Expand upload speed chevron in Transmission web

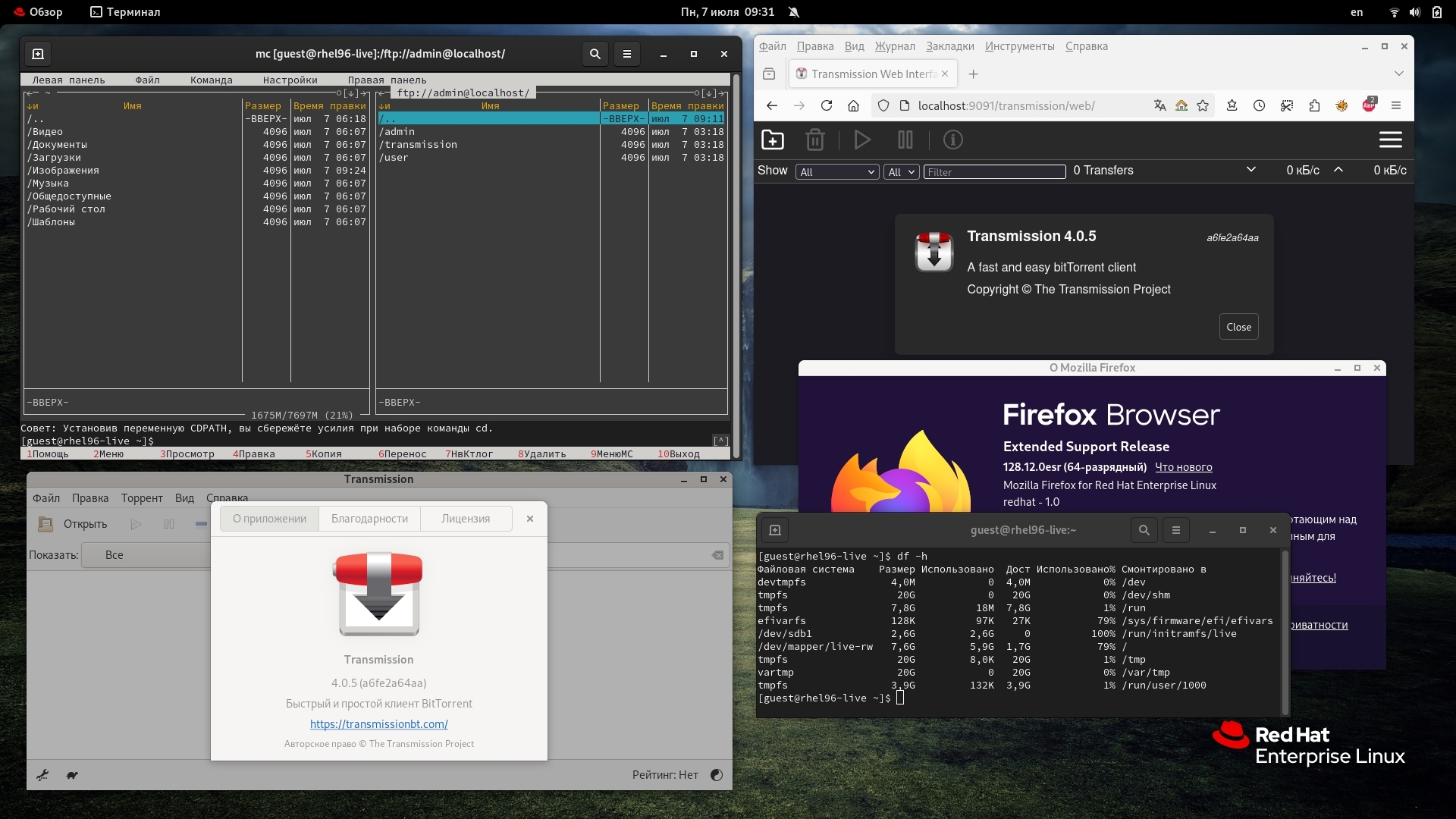(x=1338, y=170)
